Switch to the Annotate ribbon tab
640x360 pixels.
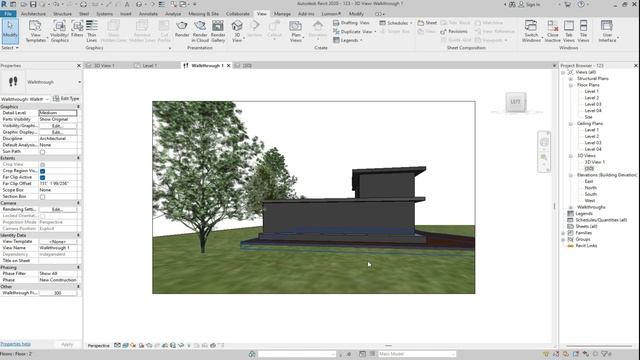[x=148, y=13]
